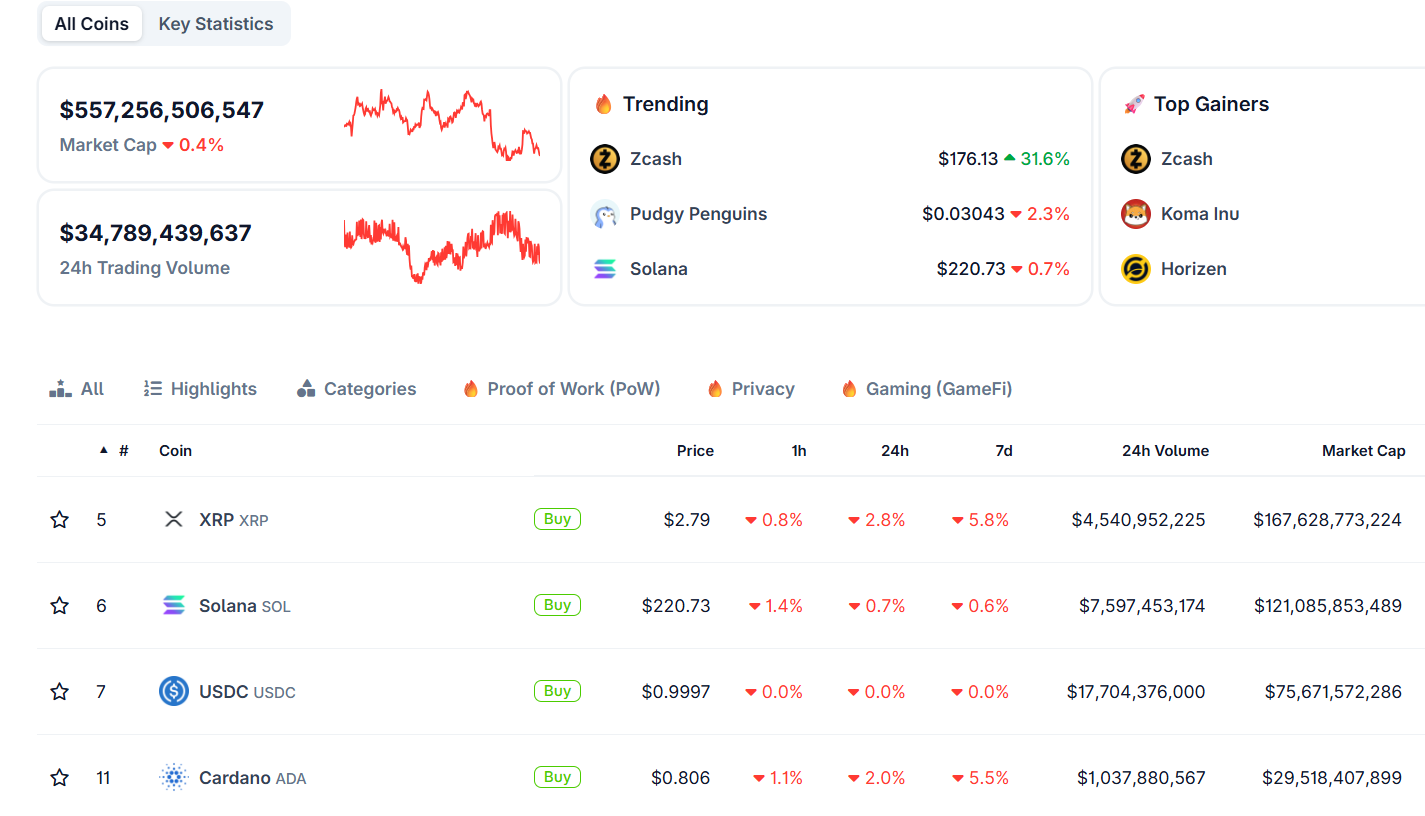1425x816 pixels.
Task: Click the XRP logo in the table
Action: pos(174,520)
